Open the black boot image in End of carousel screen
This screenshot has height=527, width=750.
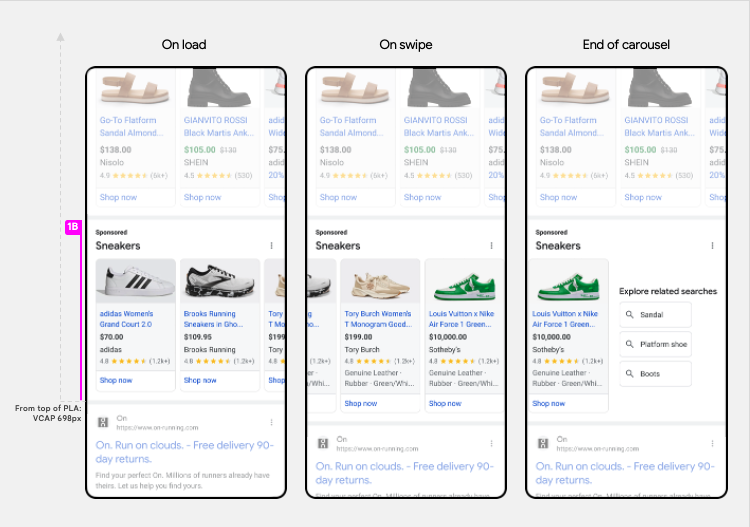(x=660, y=88)
